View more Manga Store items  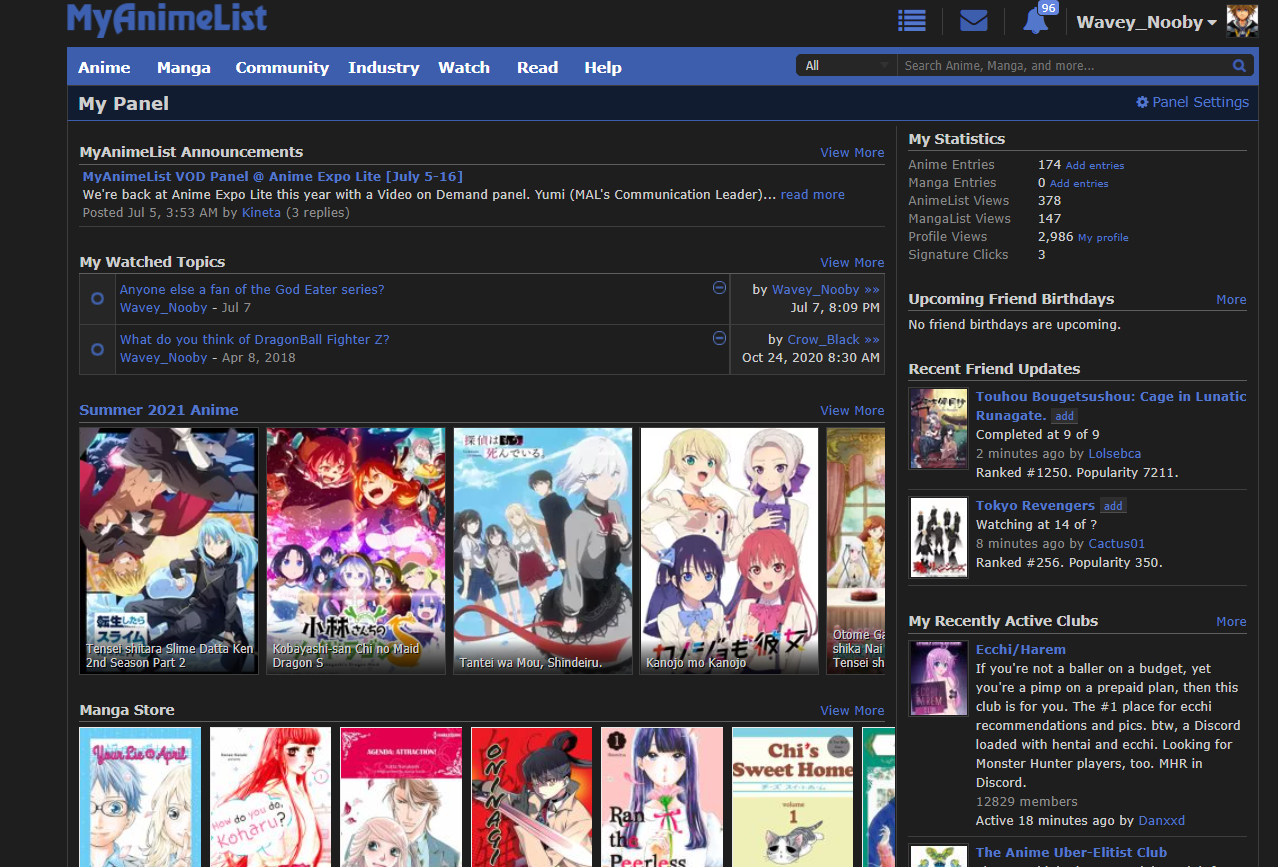852,711
